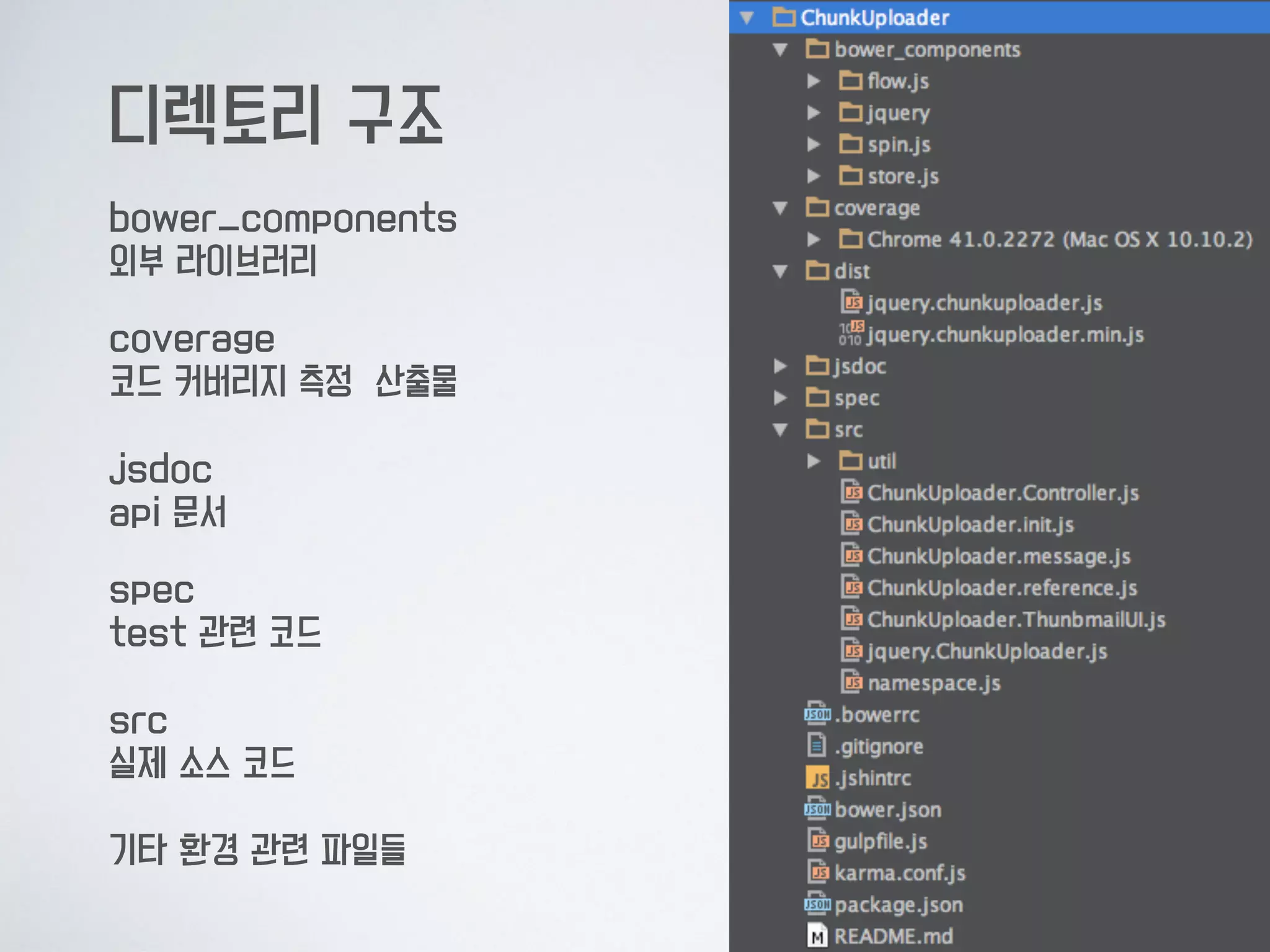Image resolution: width=1270 pixels, height=952 pixels.
Task: Click yellow JS icon of .jshintrc
Action: (817, 777)
